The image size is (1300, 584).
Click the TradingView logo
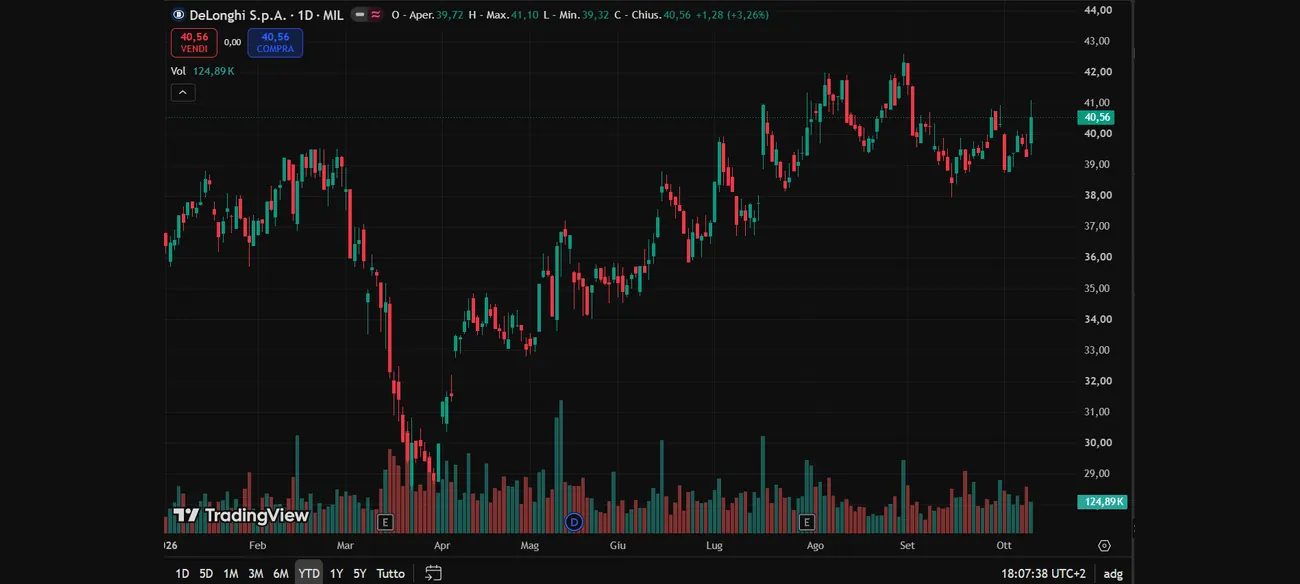(x=241, y=515)
